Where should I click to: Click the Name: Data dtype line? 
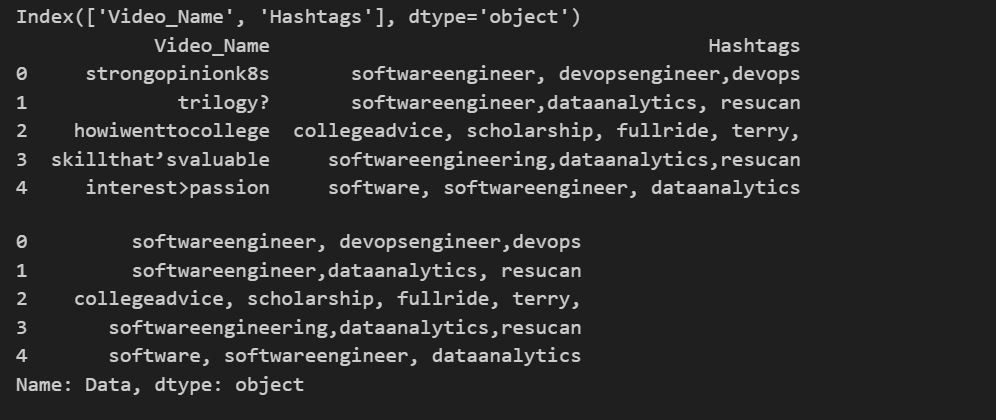pos(160,385)
